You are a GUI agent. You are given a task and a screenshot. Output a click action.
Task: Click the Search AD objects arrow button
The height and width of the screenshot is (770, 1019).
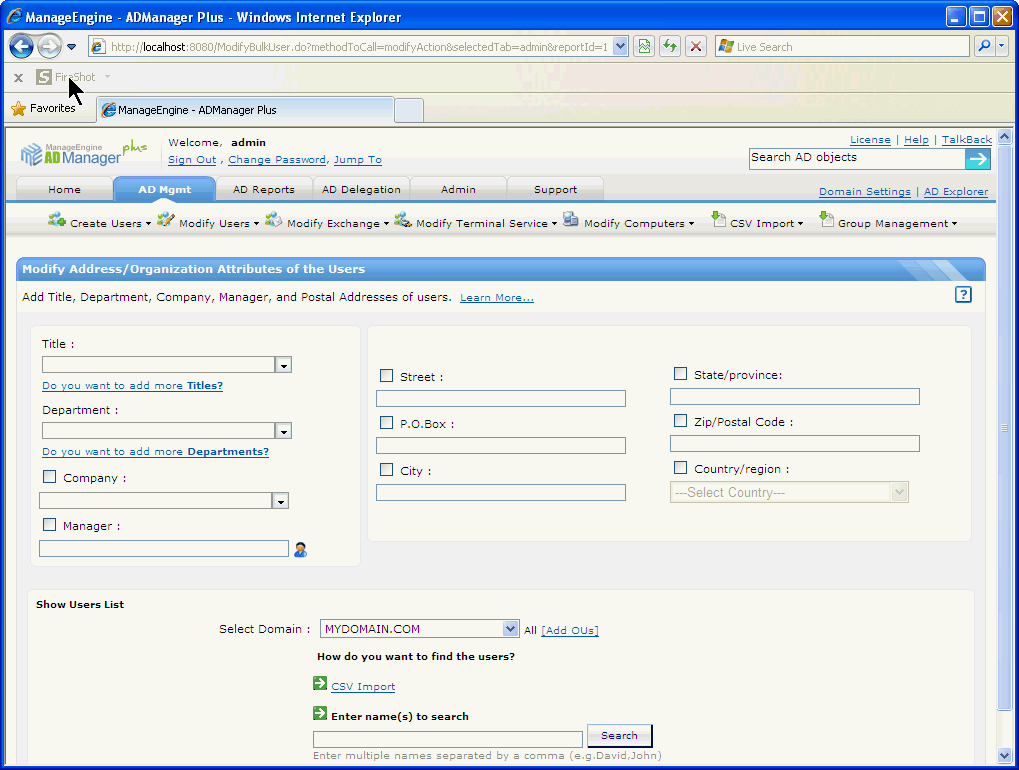(977, 159)
